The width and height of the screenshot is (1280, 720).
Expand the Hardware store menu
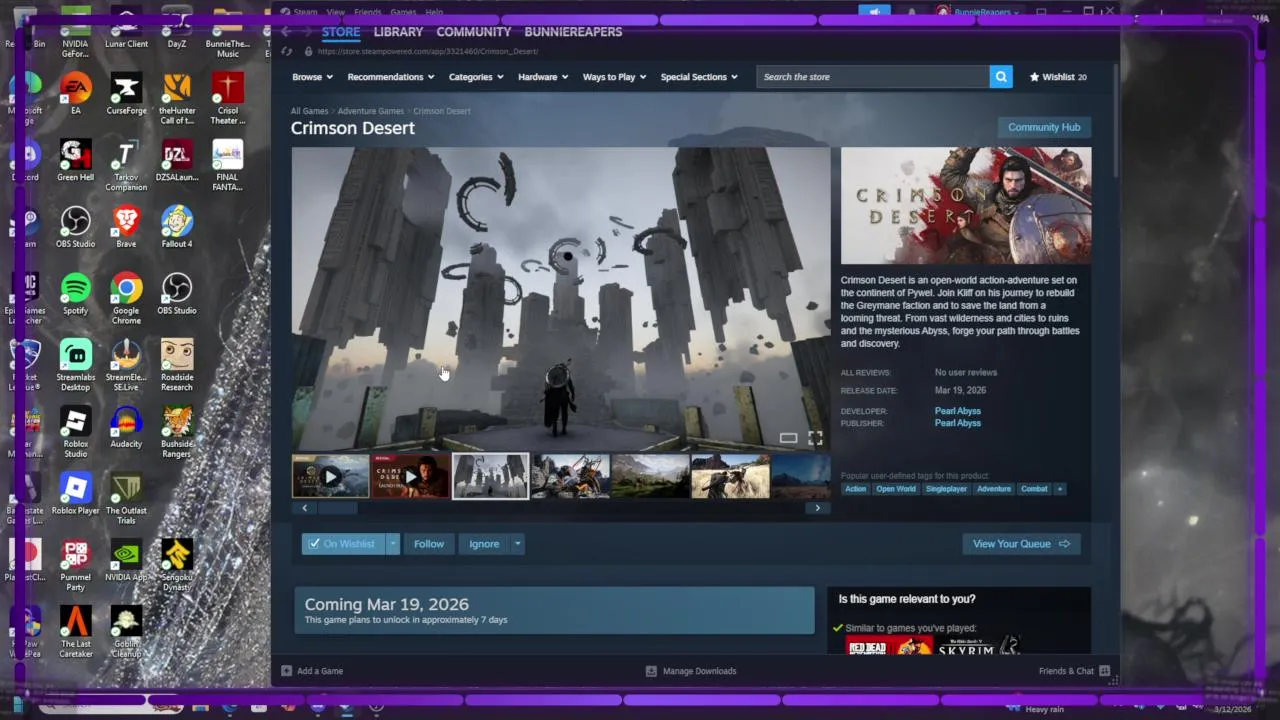543,77
